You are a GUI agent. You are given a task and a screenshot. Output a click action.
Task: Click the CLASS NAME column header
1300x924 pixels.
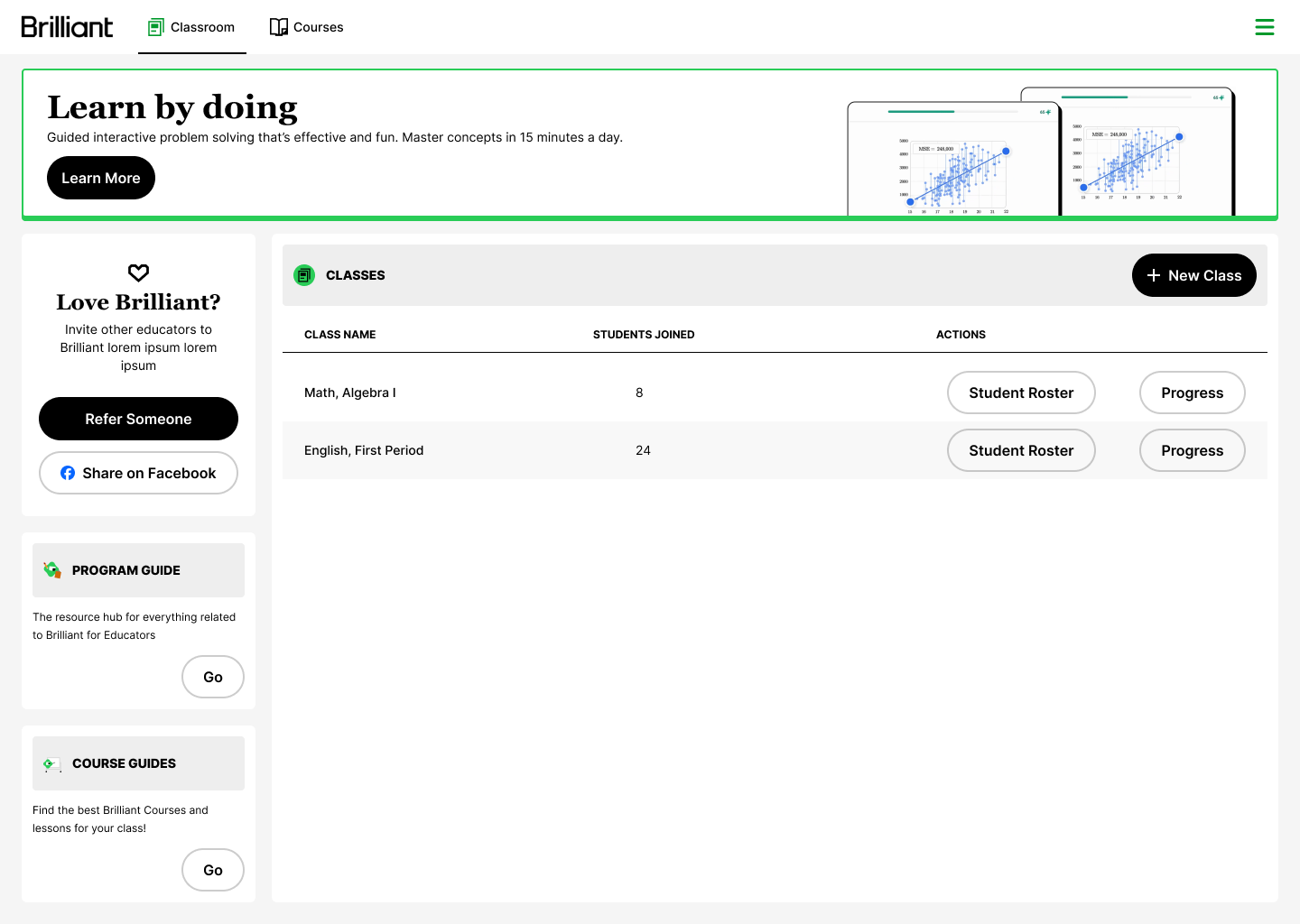[x=340, y=335]
